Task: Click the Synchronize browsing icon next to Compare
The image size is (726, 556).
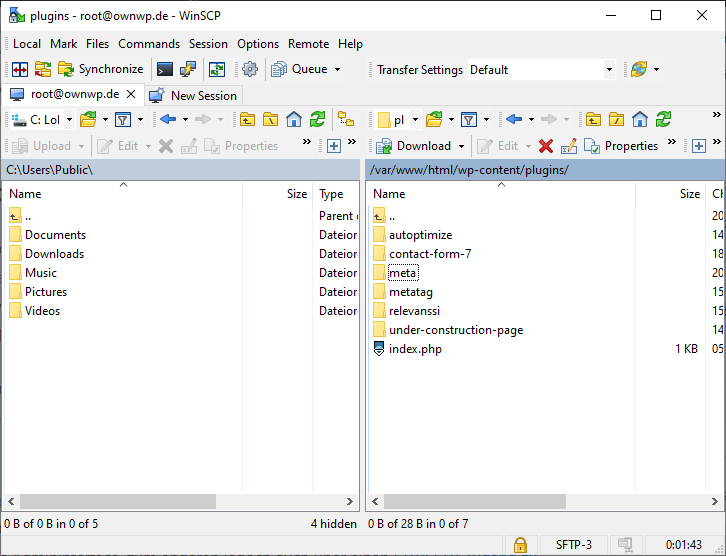Action: [x=43, y=69]
